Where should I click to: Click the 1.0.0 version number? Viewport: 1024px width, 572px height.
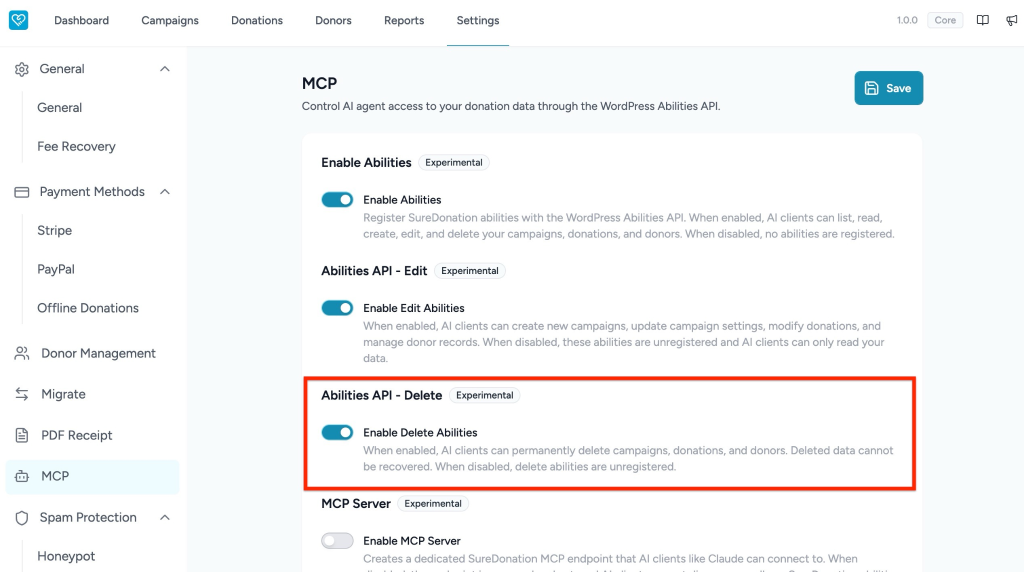906,20
